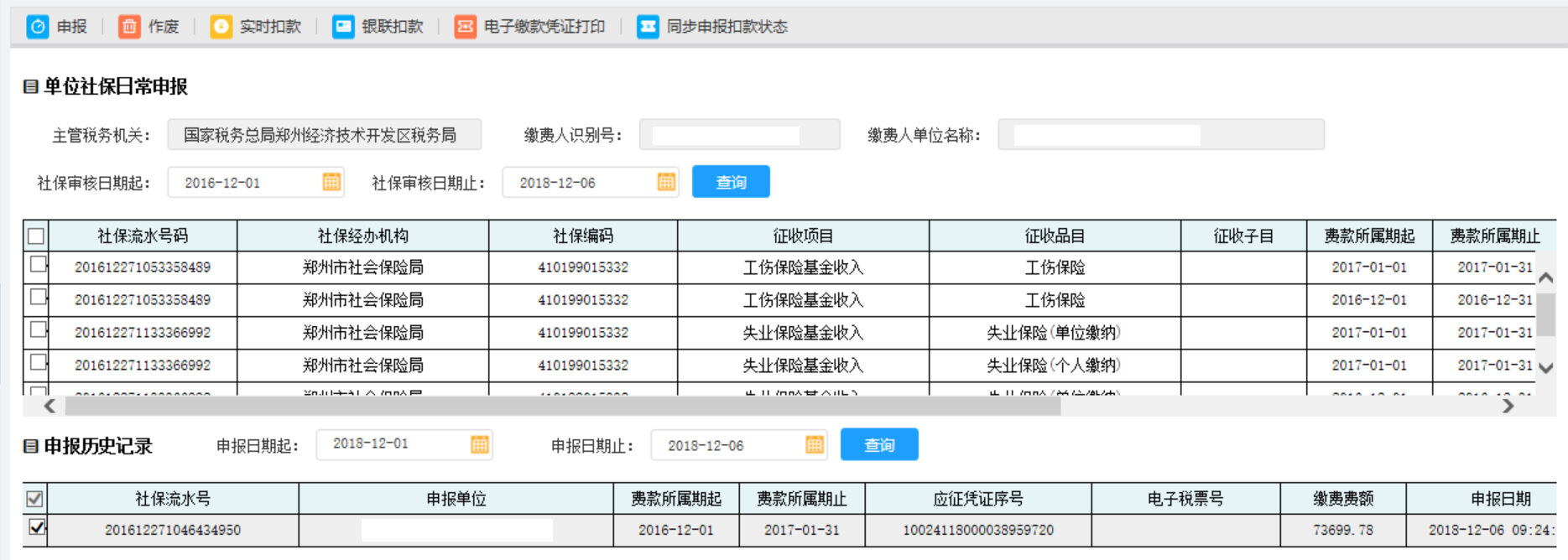Viewport: 1568px width, 560px height.
Task: Click the 电子缴款凭证打印 icon
Action: point(465,27)
